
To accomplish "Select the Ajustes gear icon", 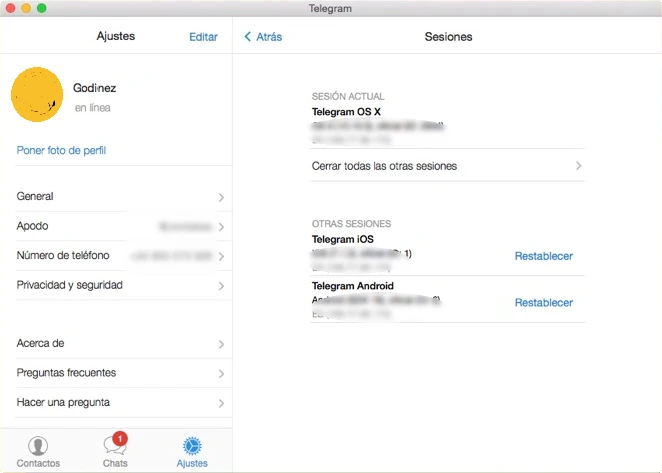I will [x=192, y=446].
